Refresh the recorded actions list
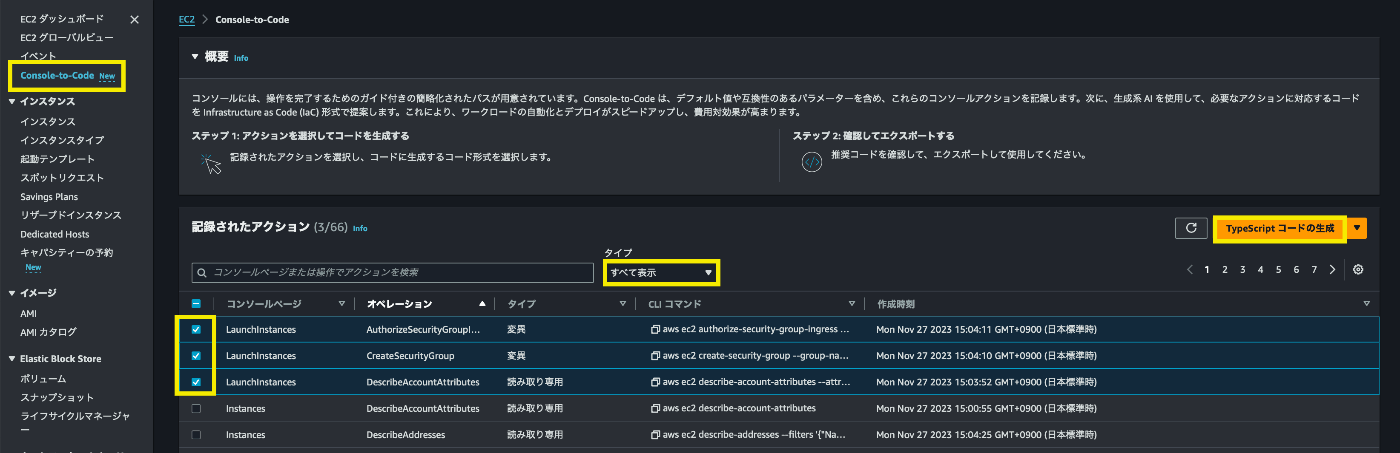This screenshot has width=1400, height=453. (1190, 228)
